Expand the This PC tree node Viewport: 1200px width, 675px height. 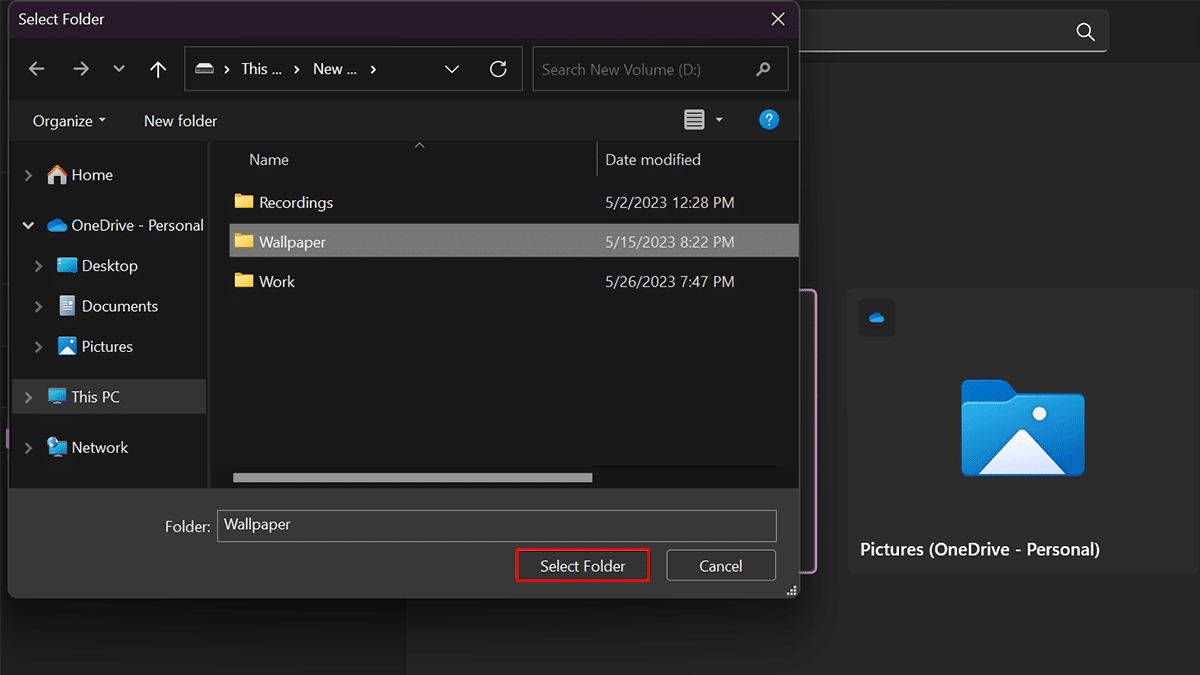(x=28, y=397)
